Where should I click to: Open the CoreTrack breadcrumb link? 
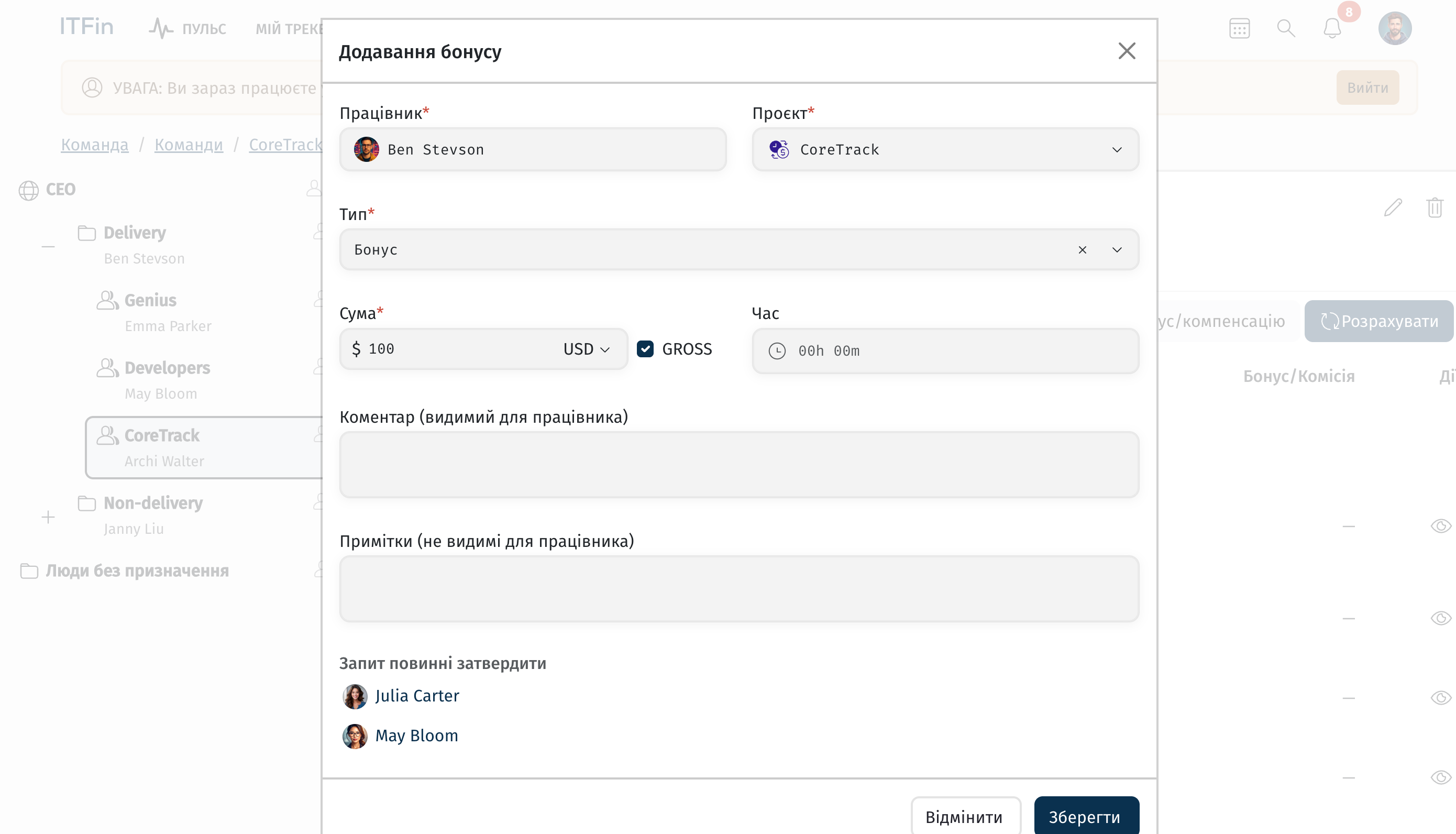[285, 145]
